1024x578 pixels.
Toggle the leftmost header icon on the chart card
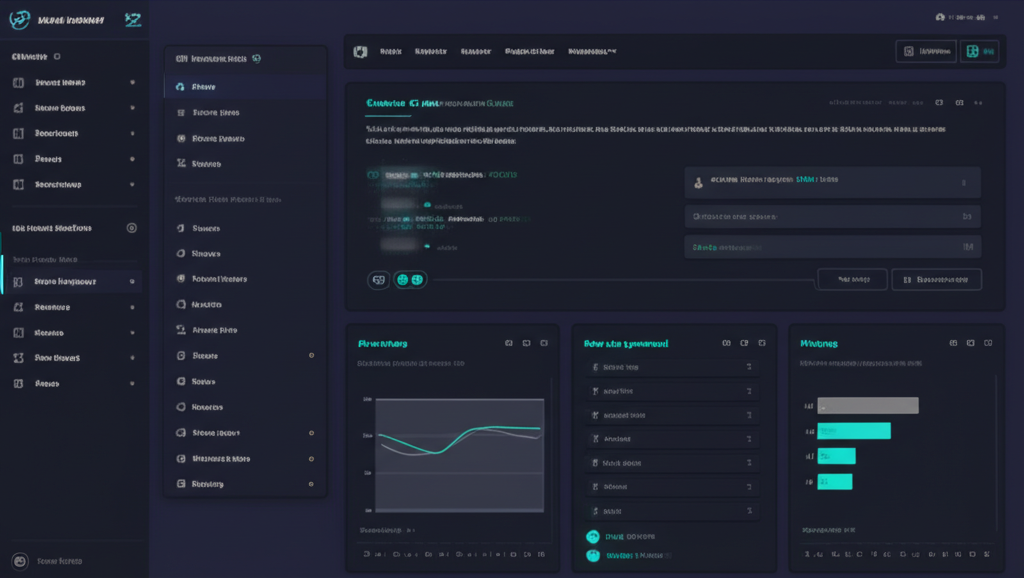click(510, 342)
